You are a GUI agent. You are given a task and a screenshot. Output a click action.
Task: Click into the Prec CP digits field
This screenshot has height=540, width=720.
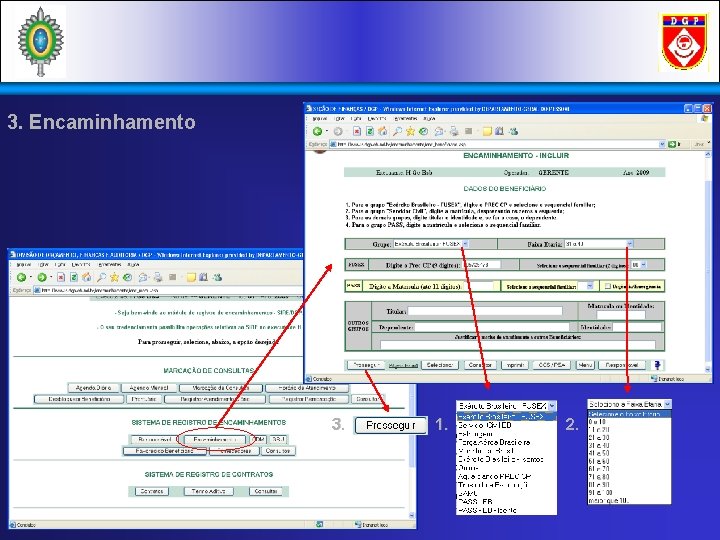point(482,265)
